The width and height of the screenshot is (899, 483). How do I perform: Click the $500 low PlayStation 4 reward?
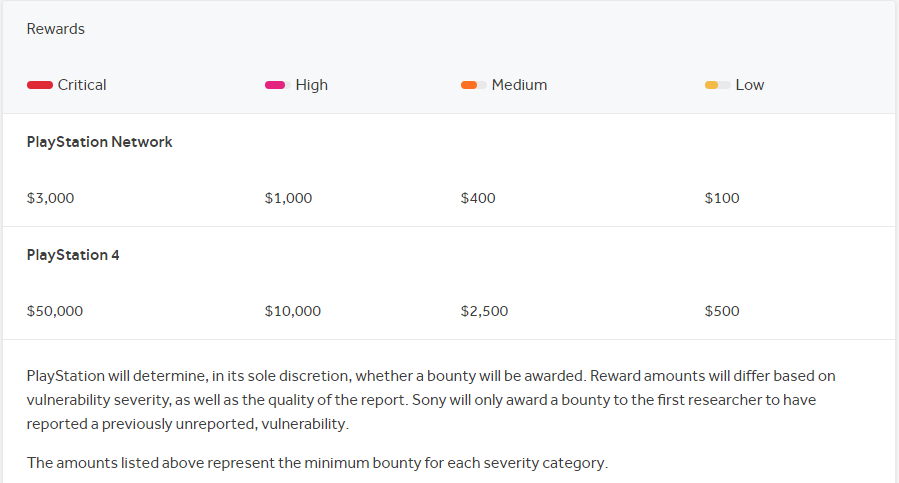point(722,311)
